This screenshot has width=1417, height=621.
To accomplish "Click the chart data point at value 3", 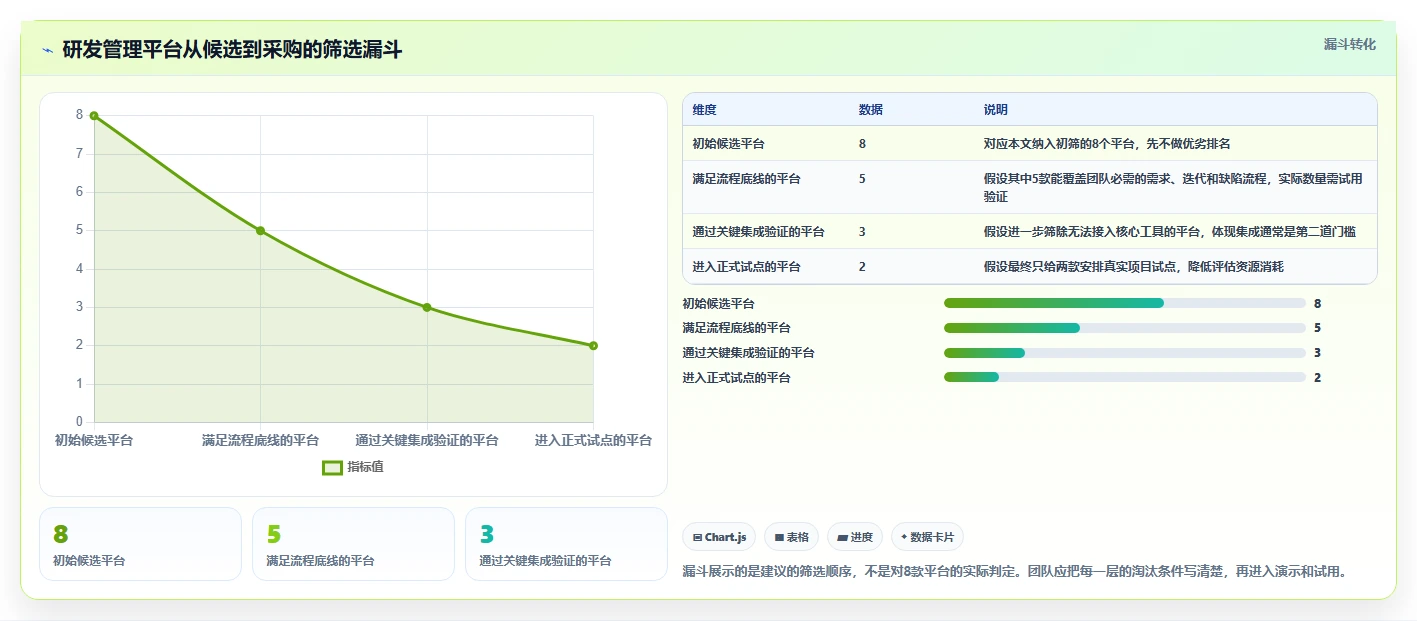I will [x=427, y=308].
